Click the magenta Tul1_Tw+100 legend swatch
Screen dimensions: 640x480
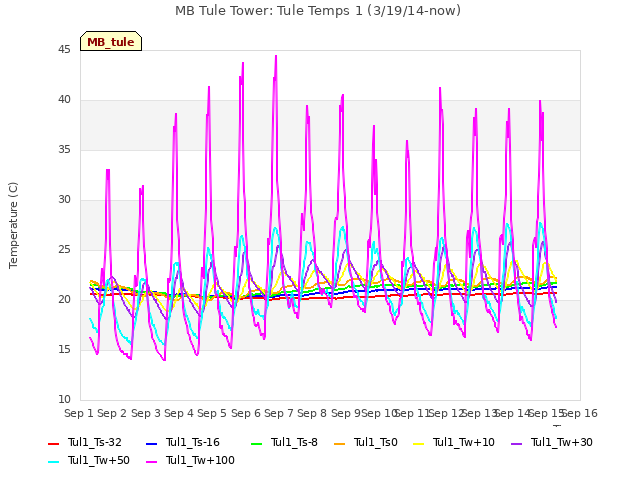tap(151, 461)
